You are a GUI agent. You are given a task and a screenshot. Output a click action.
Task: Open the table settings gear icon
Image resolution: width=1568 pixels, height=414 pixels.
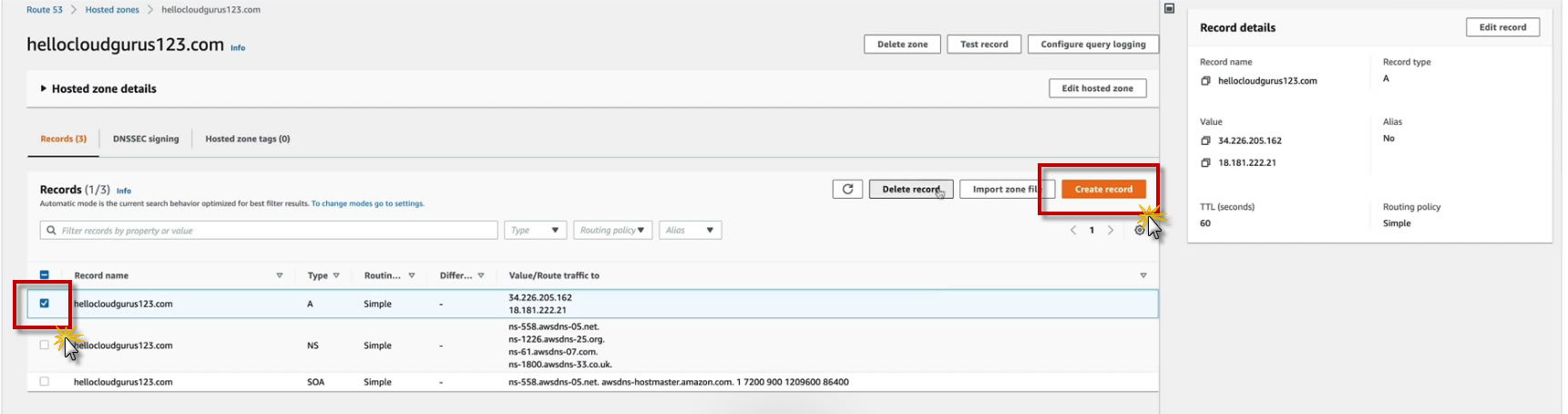[1139, 231]
